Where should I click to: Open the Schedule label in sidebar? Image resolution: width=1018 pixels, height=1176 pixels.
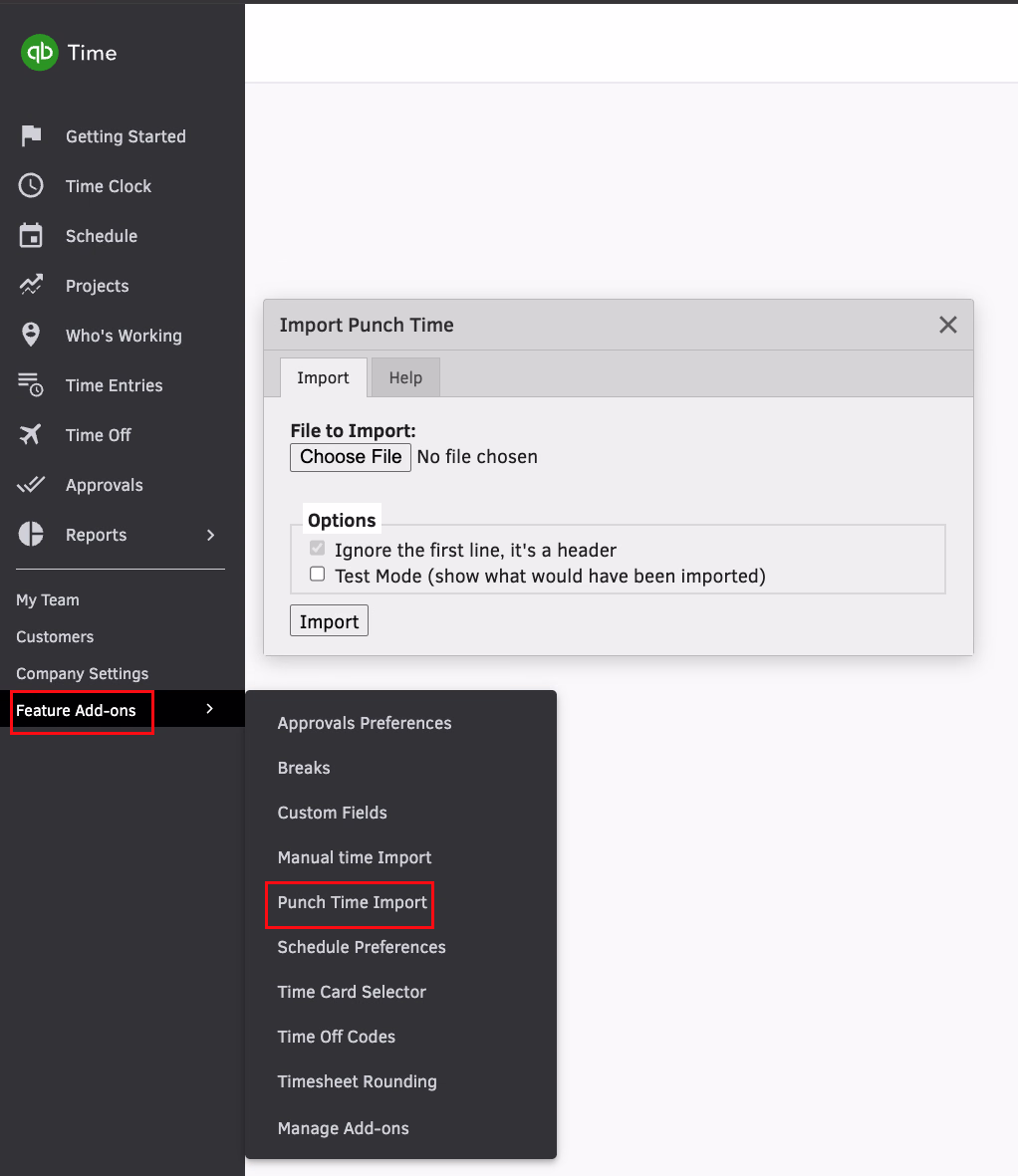pos(102,236)
